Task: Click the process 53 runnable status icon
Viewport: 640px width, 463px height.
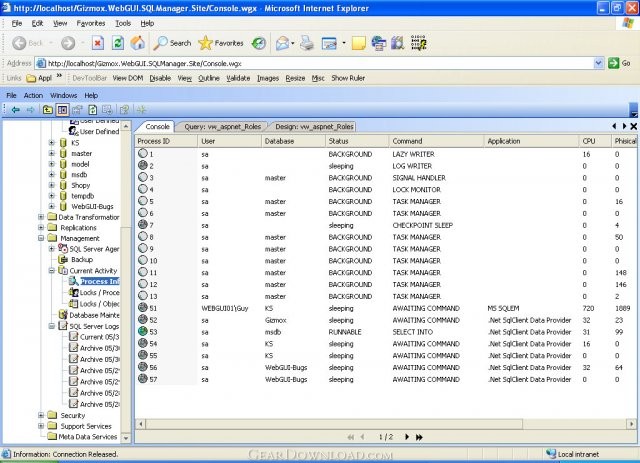Action: [x=142, y=331]
